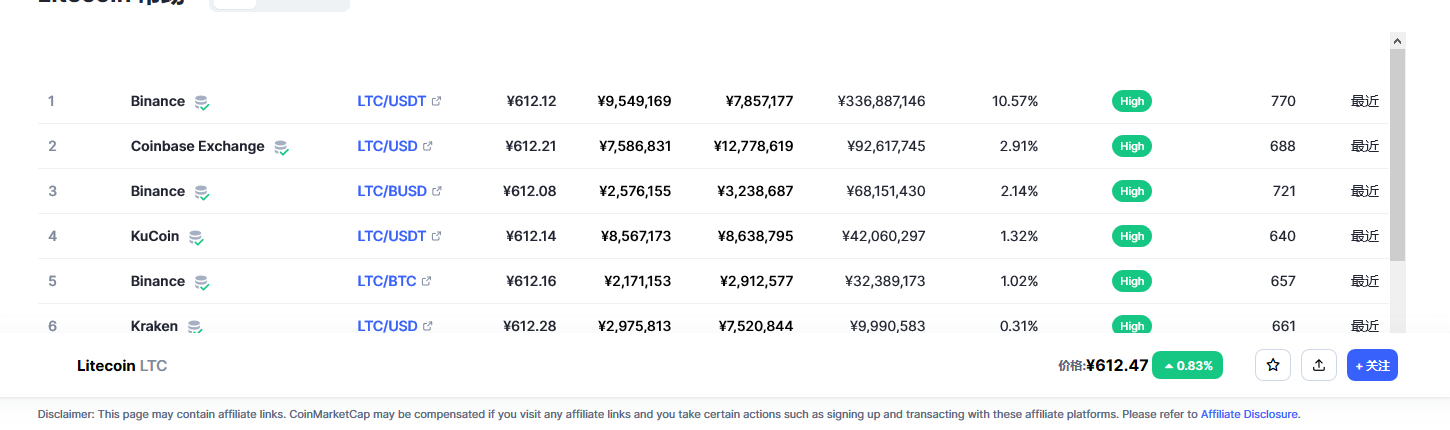Open the LTC/USD pair on Coinbase Exchange
Screen dimensions: 1450x430
tap(387, 146)
